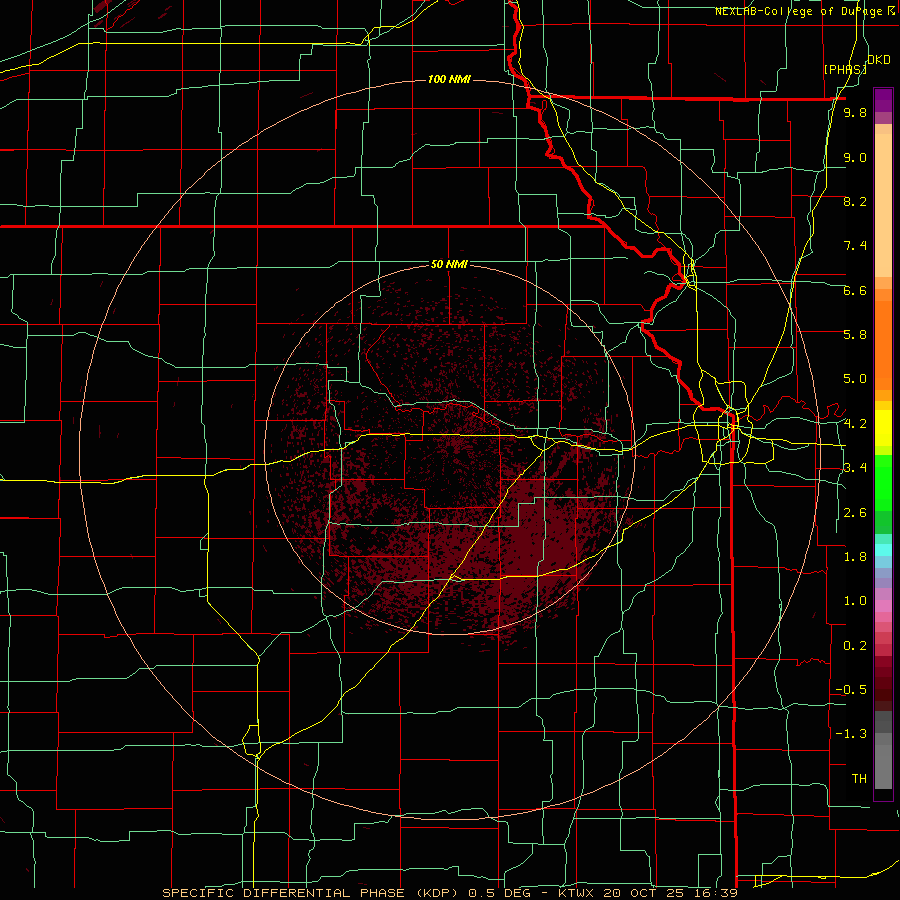Click the "50 NMI" range ring label
Viewport: 900px width, 900px height.
[x=449, y=264]
